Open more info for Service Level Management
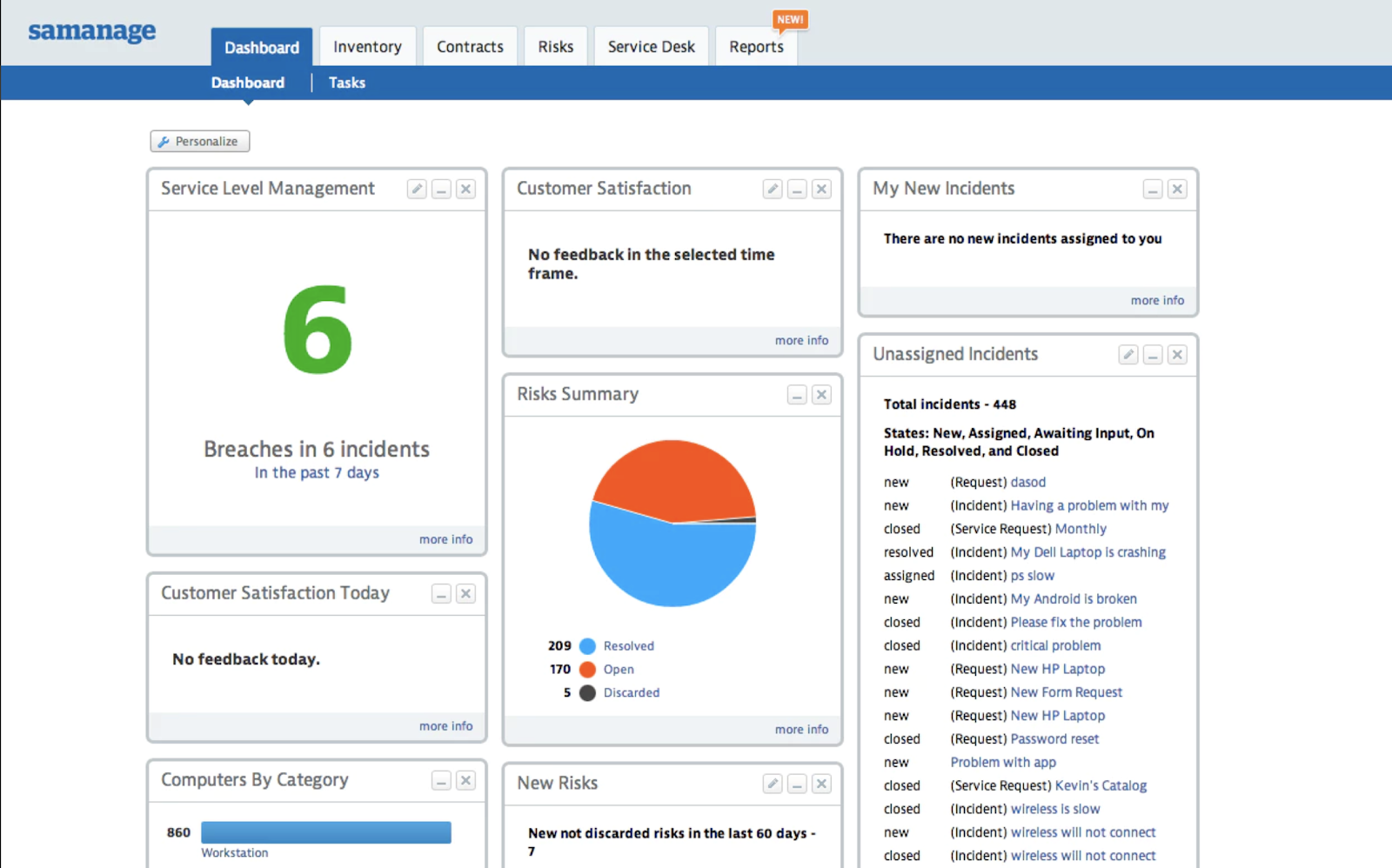1392x868 pixels. (446, 539)
